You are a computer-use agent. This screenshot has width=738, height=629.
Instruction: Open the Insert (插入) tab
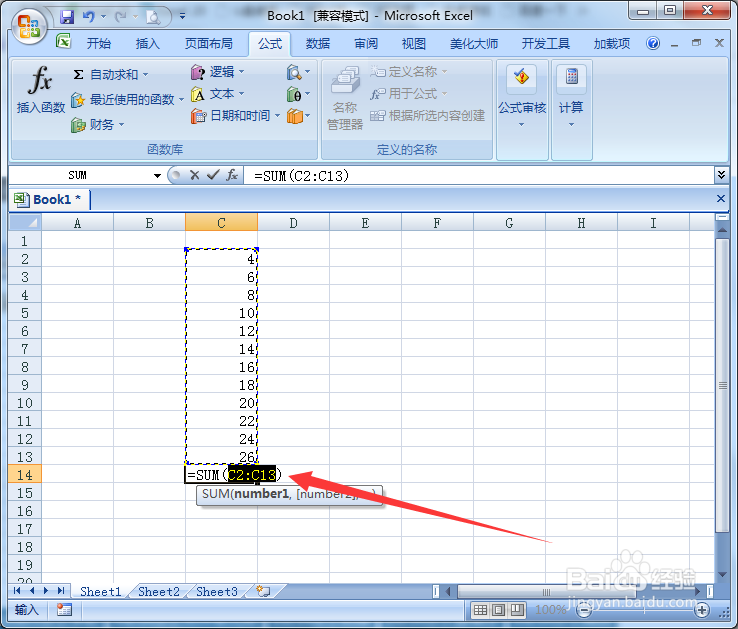[147, 44]
